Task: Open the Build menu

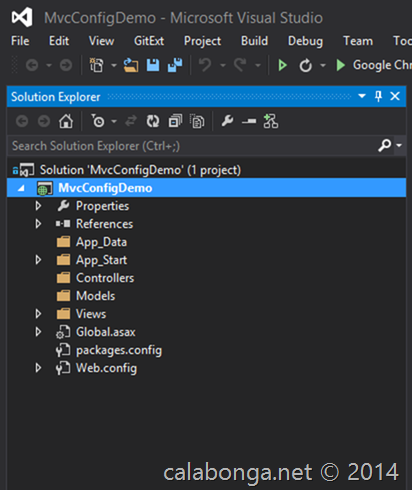Action: pyautogui.click(x=254, y=41)
